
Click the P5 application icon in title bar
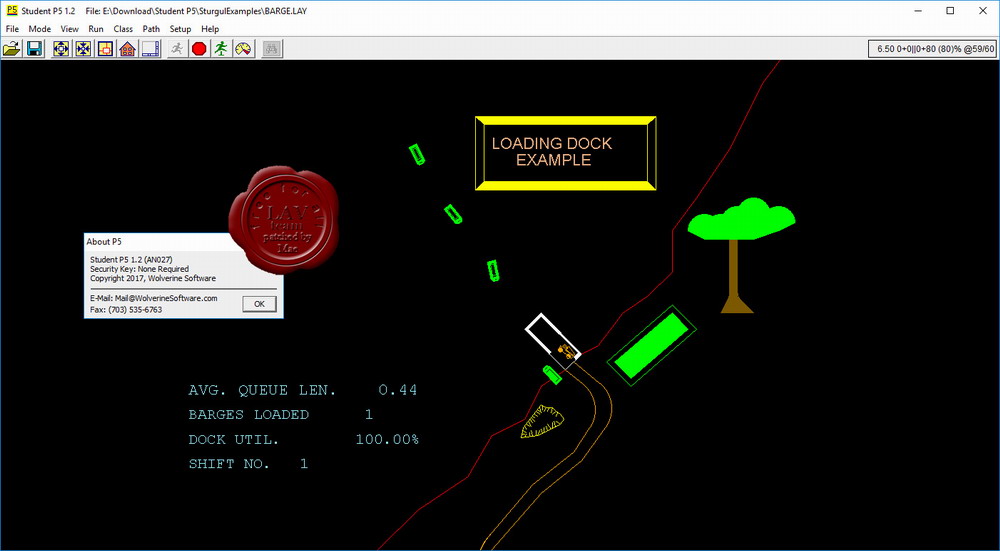(11, 11)
